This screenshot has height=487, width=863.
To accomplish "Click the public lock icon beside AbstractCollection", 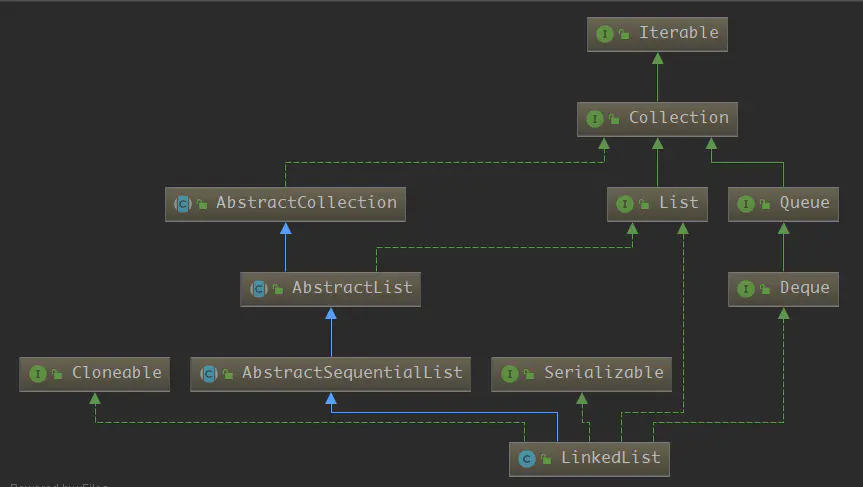I will pyautogui.click(x=203, y=205).
